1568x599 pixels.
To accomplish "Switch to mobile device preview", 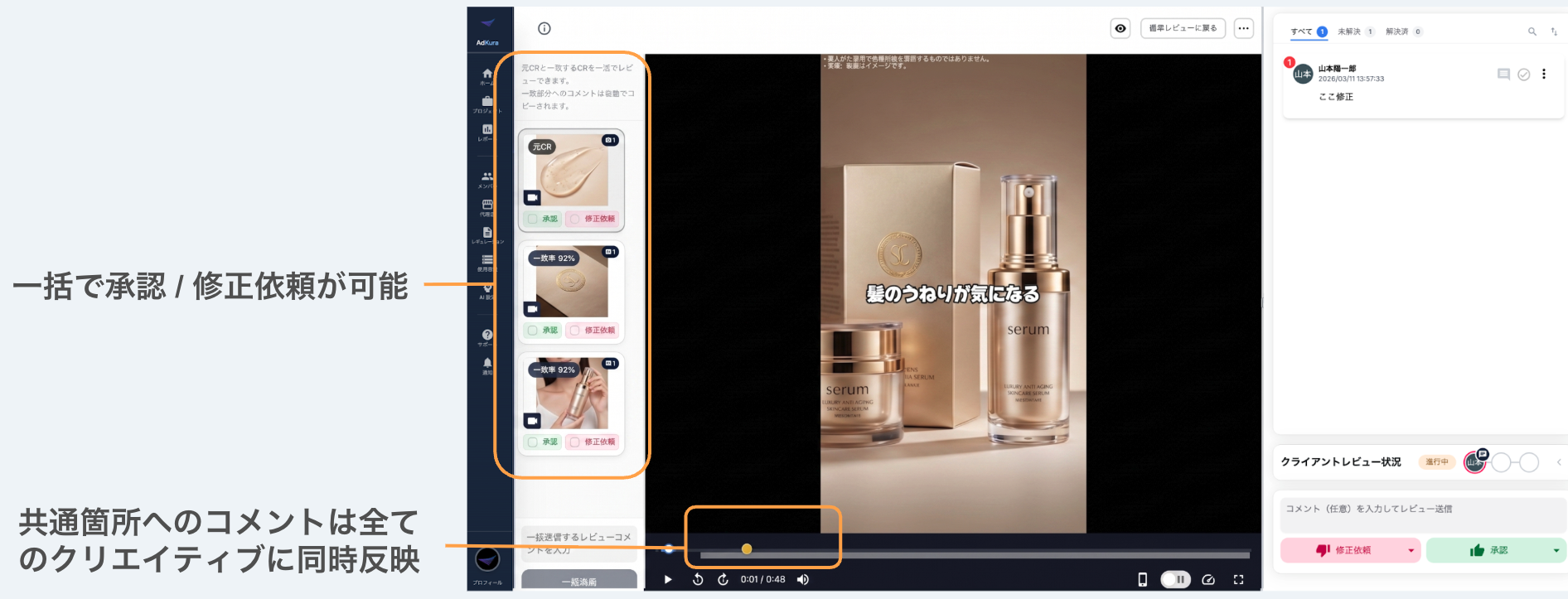I will point(1142,580).
